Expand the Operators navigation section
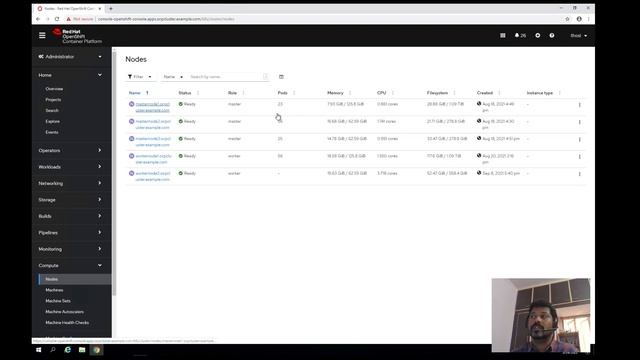The height and width of the screenshot is (360, 640). pos(70,150)
